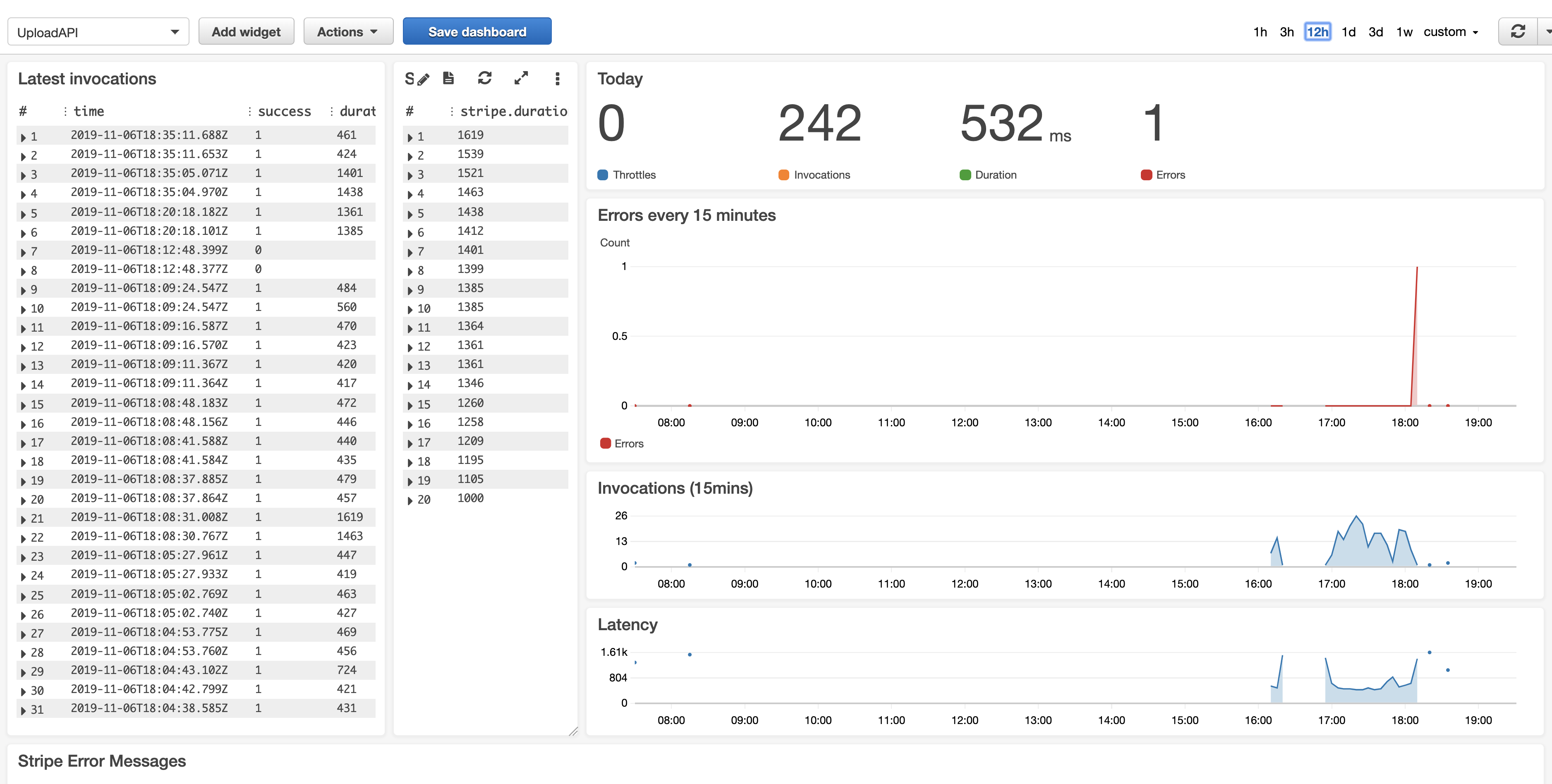Refresh the entire dashboard via top-right refresh icon
This screenshot has height=784, width=1552.
pyautogui.click(x=1518, y=31)
